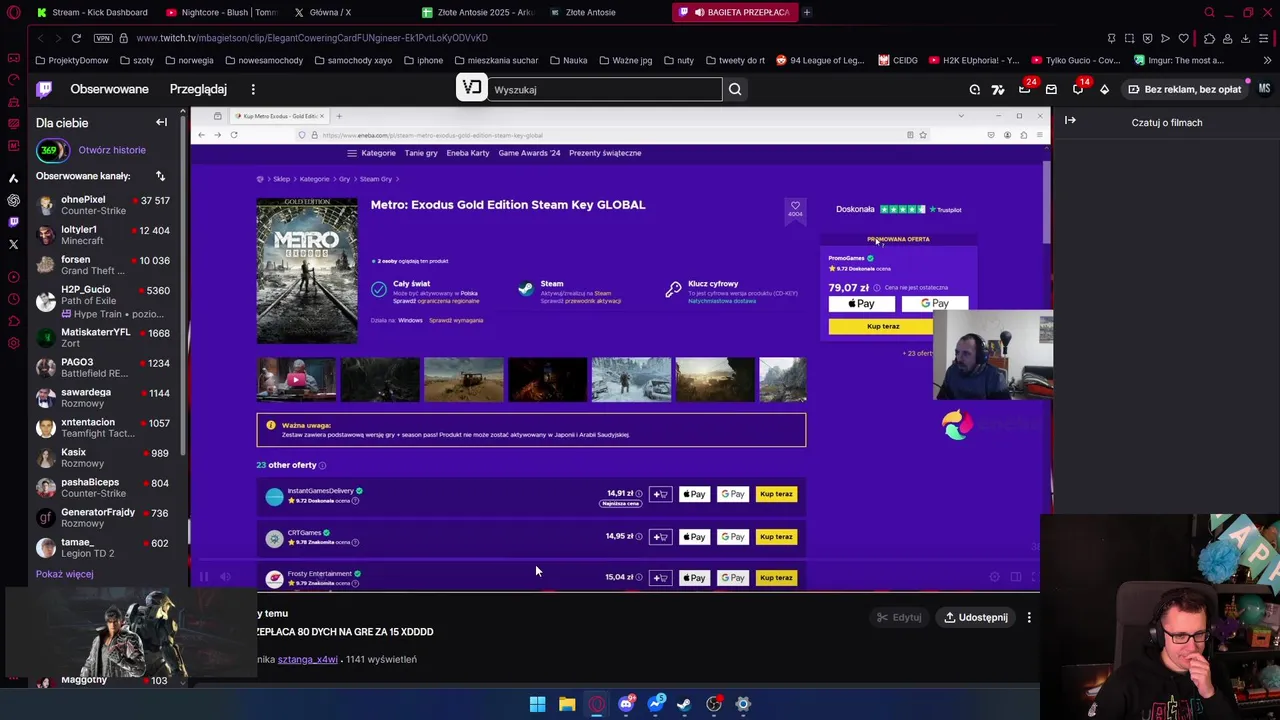Click the Twitch logo home icon

[x=44, y=89]
